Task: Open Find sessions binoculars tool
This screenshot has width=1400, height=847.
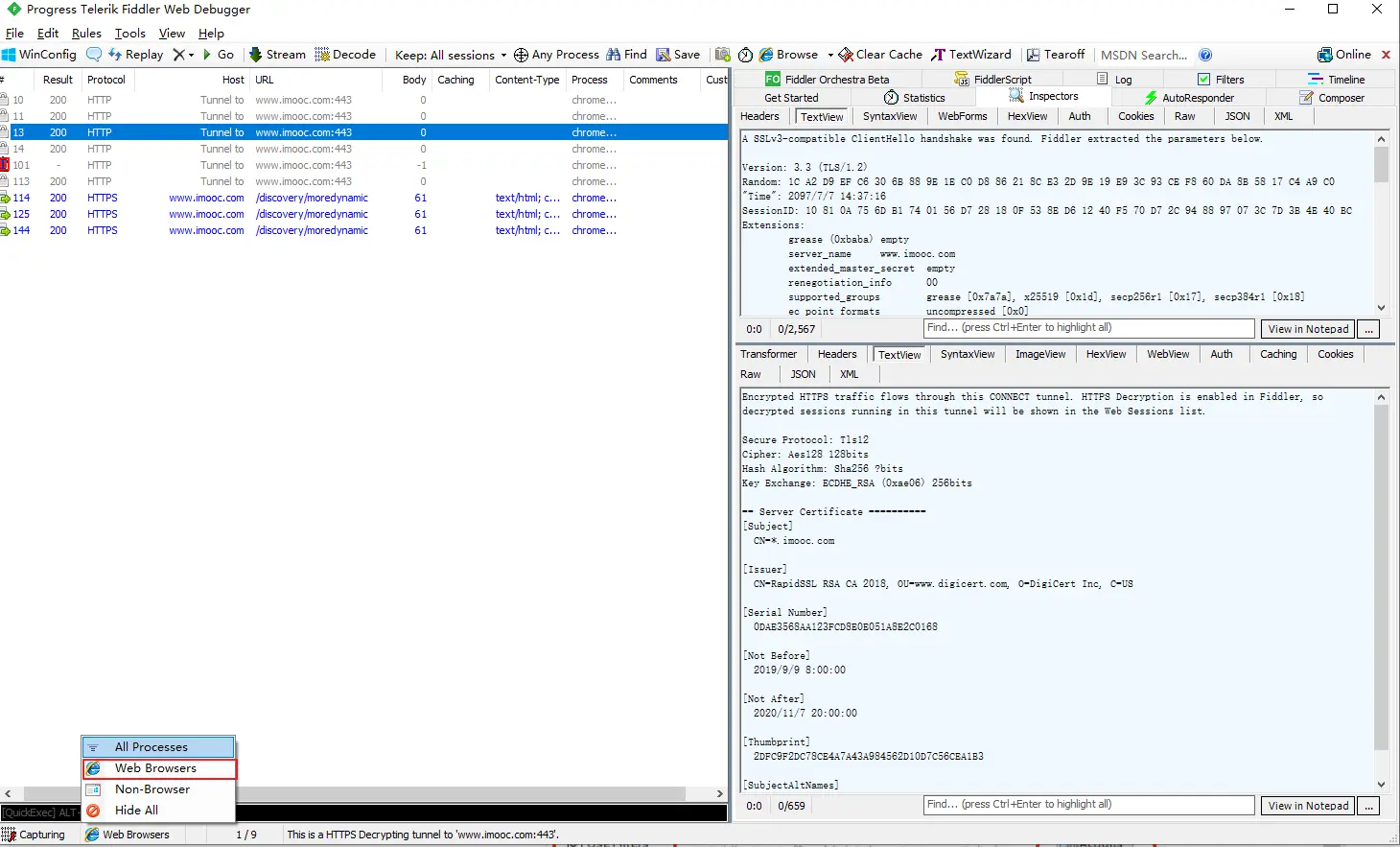Action: (626, 55)
